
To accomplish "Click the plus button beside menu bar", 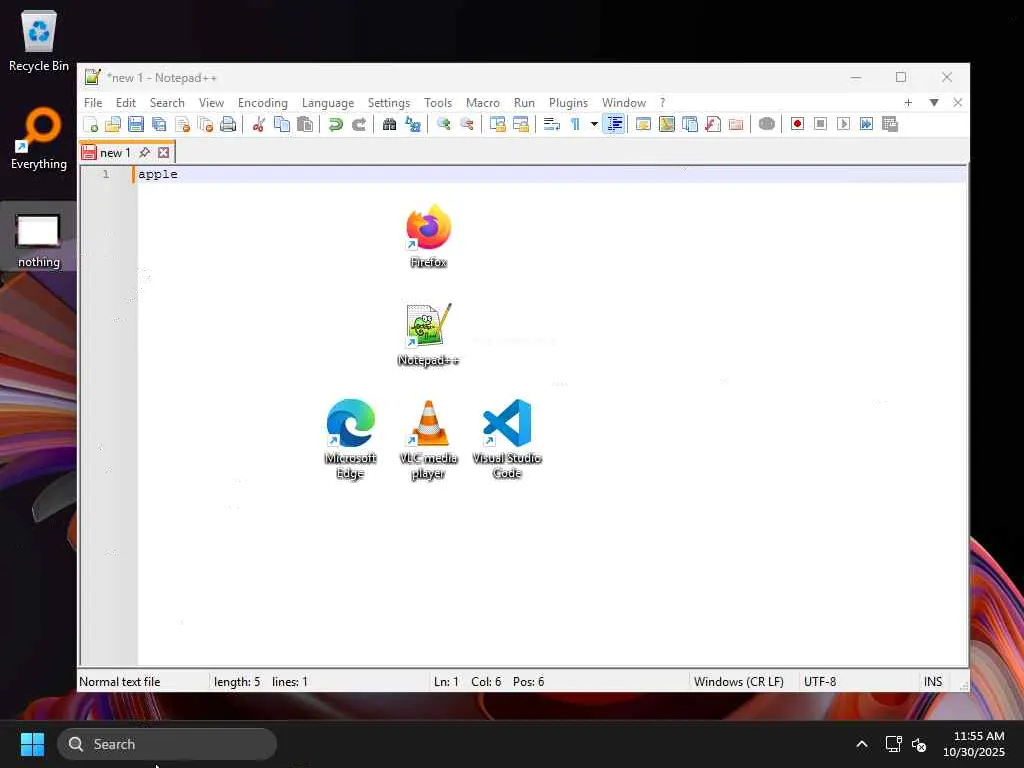I will 908,103.
